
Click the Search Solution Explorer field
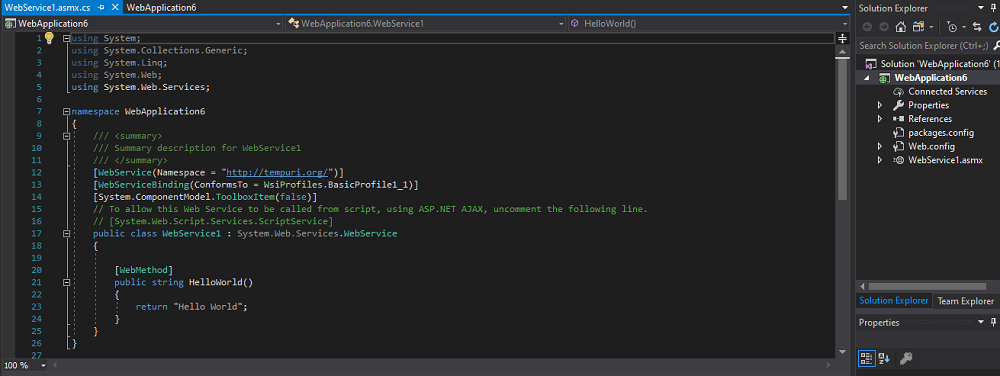pos(924,46)
